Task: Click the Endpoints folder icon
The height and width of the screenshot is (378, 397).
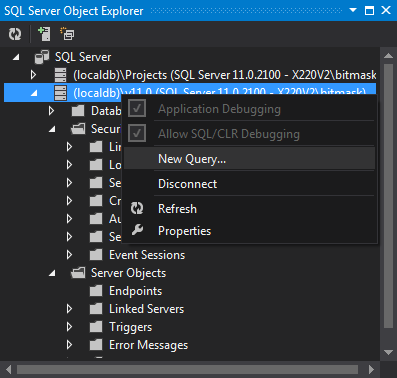Action: pos(96,291)
